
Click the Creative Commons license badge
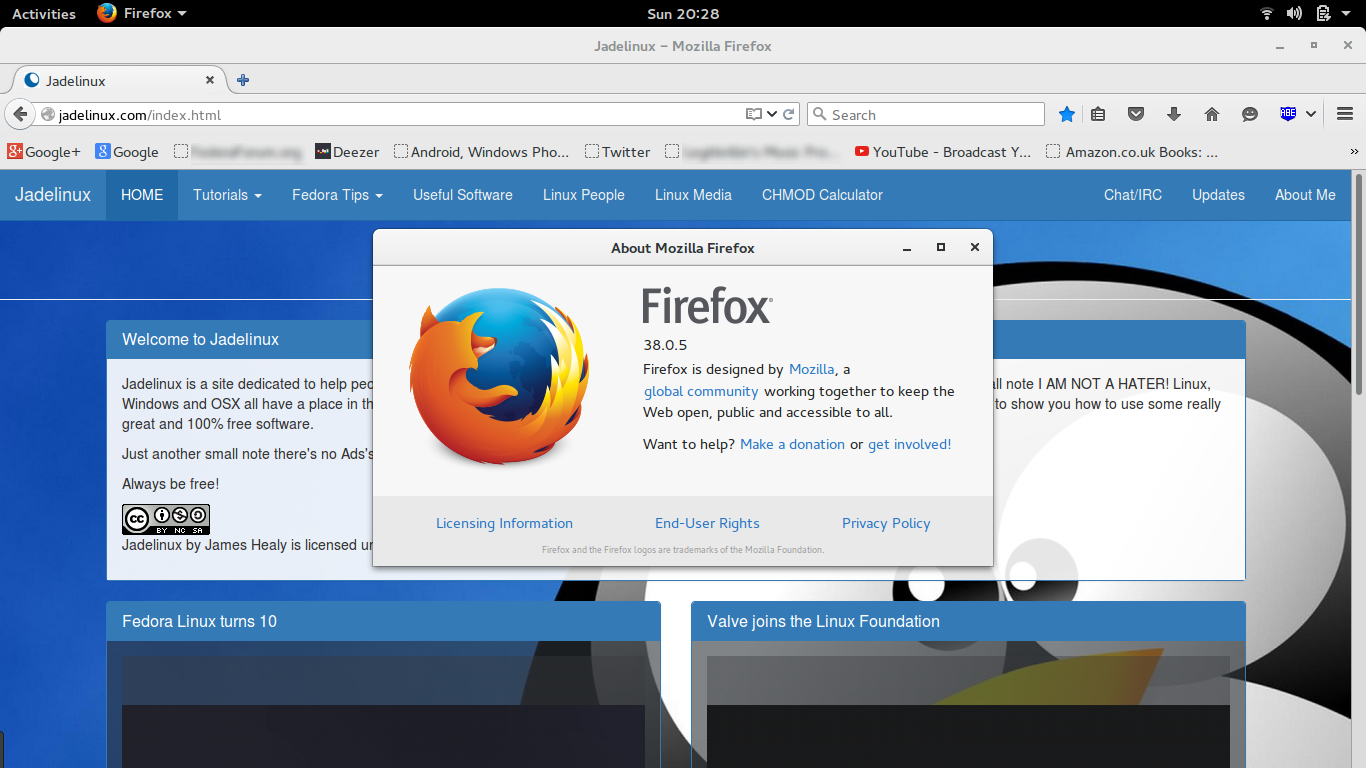(166, 520)
